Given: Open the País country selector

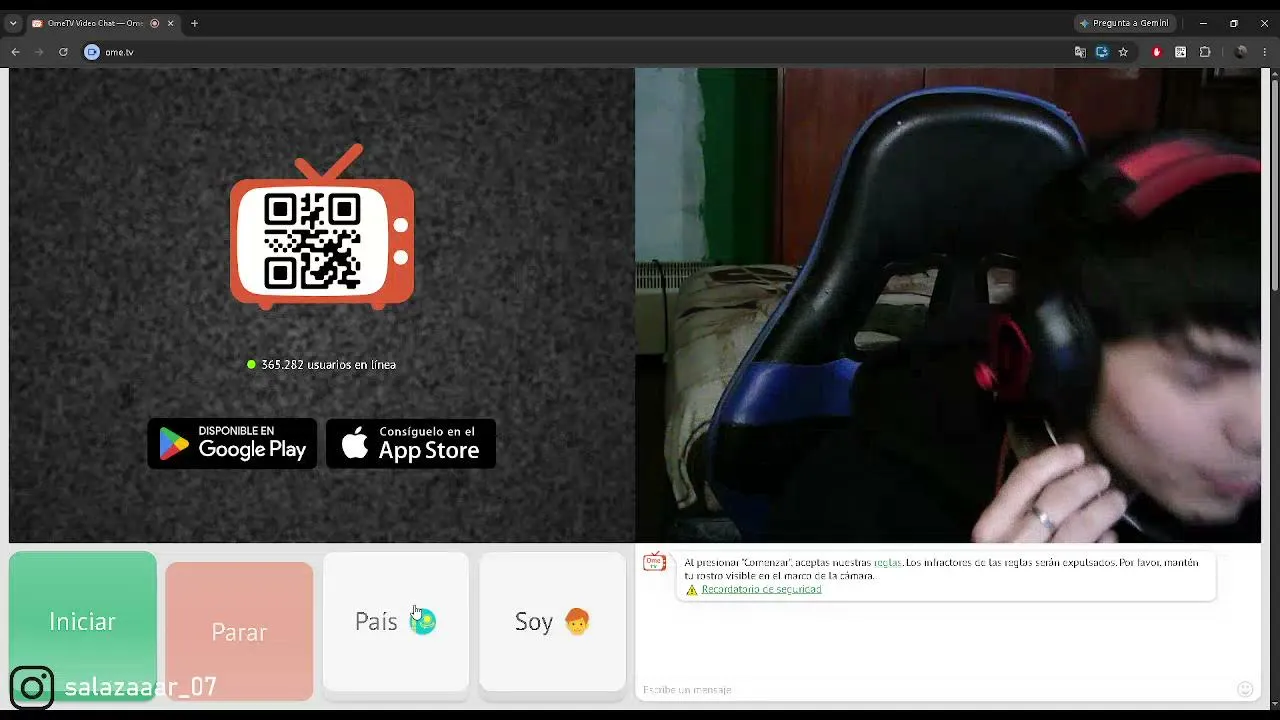Looking at the screenshot, I should pyautogui.click(x=396, y=621).
